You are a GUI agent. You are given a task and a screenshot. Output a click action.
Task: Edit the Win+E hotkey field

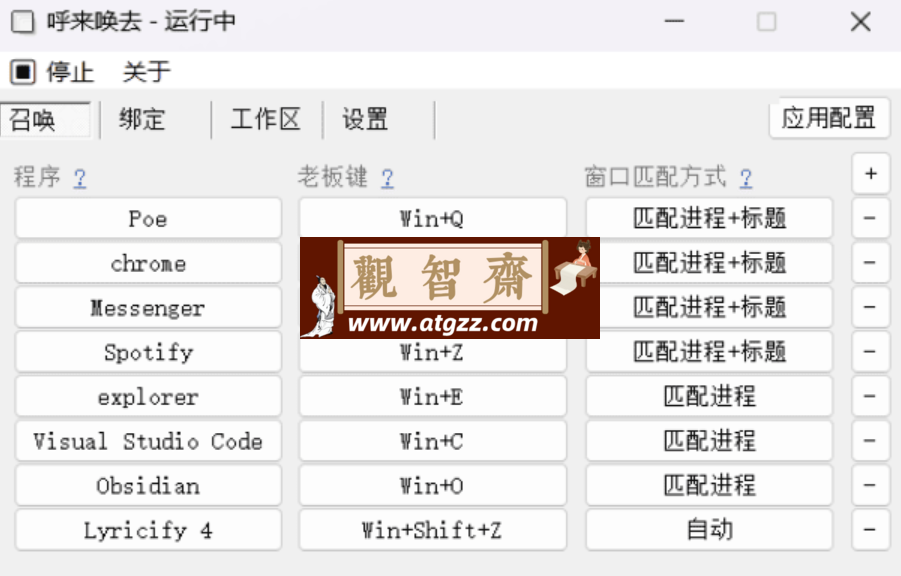[433, 396]
